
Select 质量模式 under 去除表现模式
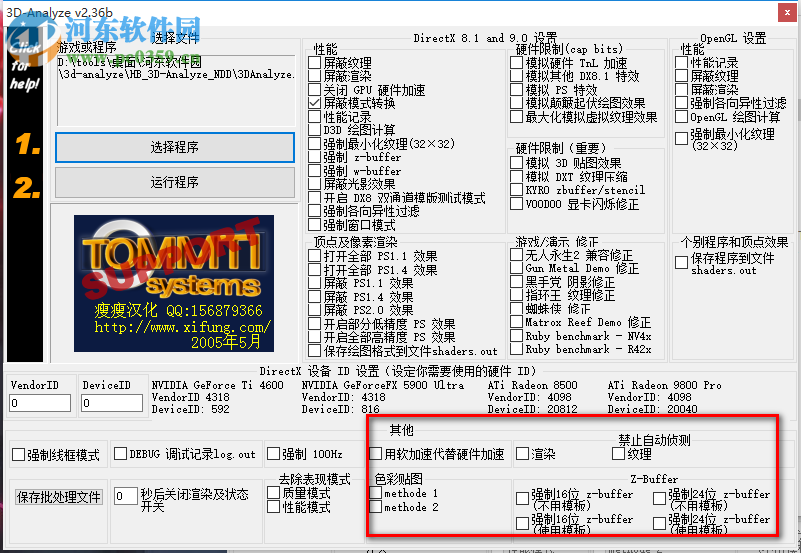[x=274, y=493]
